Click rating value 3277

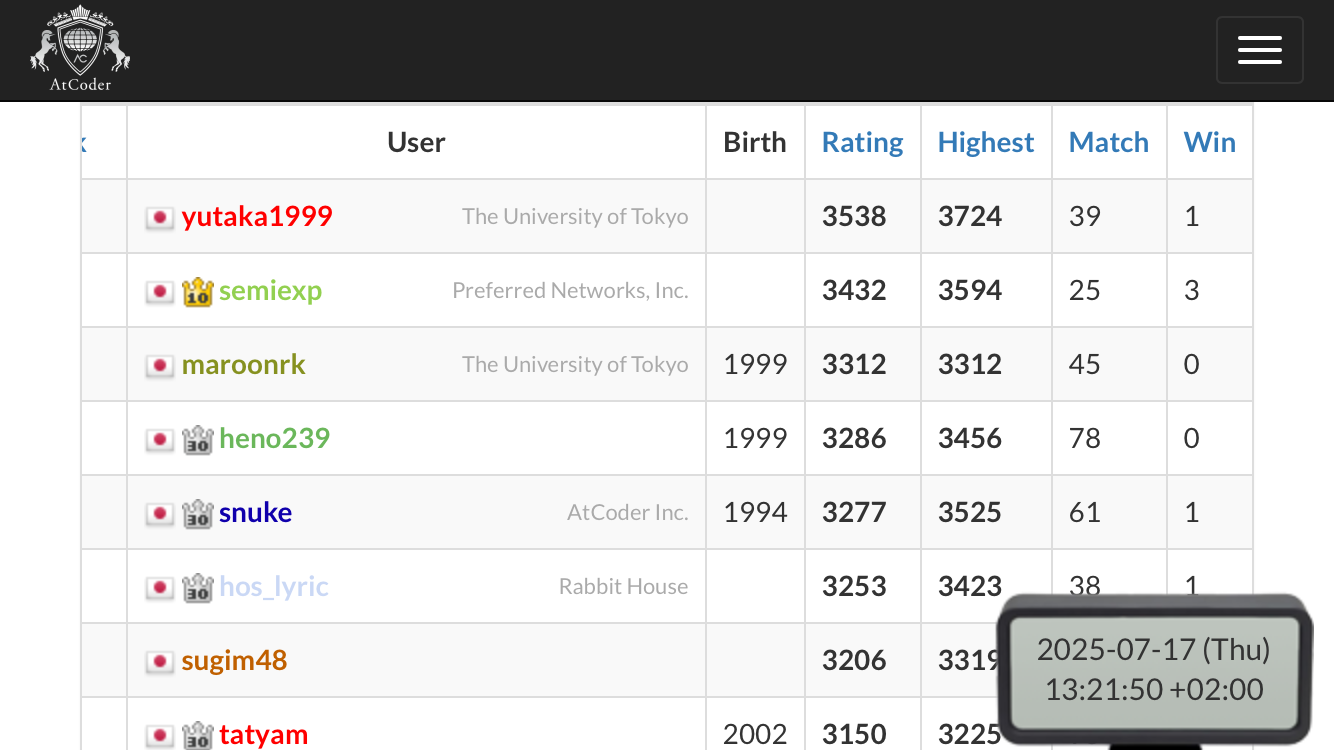click(854, 512)
